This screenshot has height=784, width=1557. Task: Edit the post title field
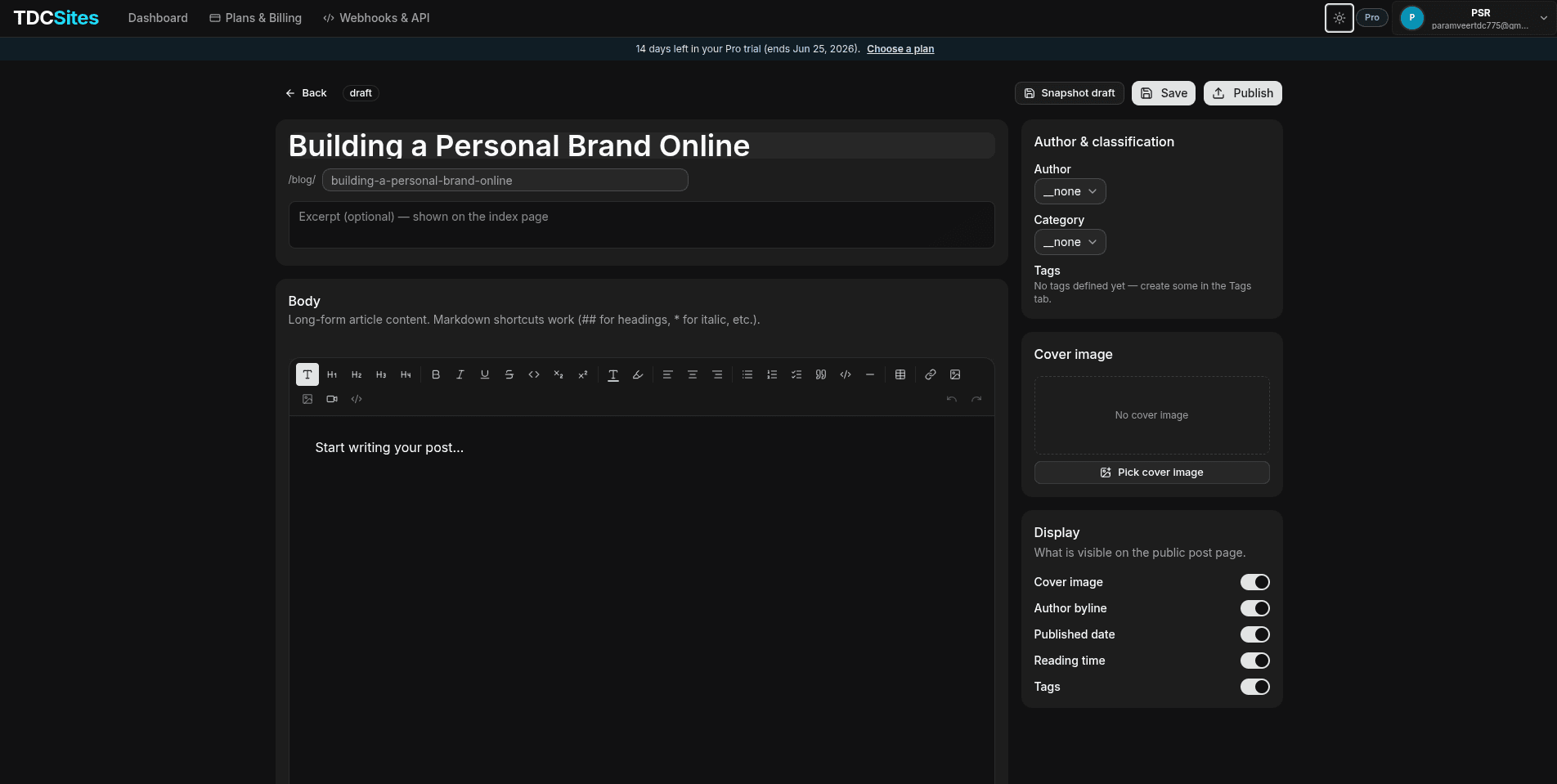641,146
